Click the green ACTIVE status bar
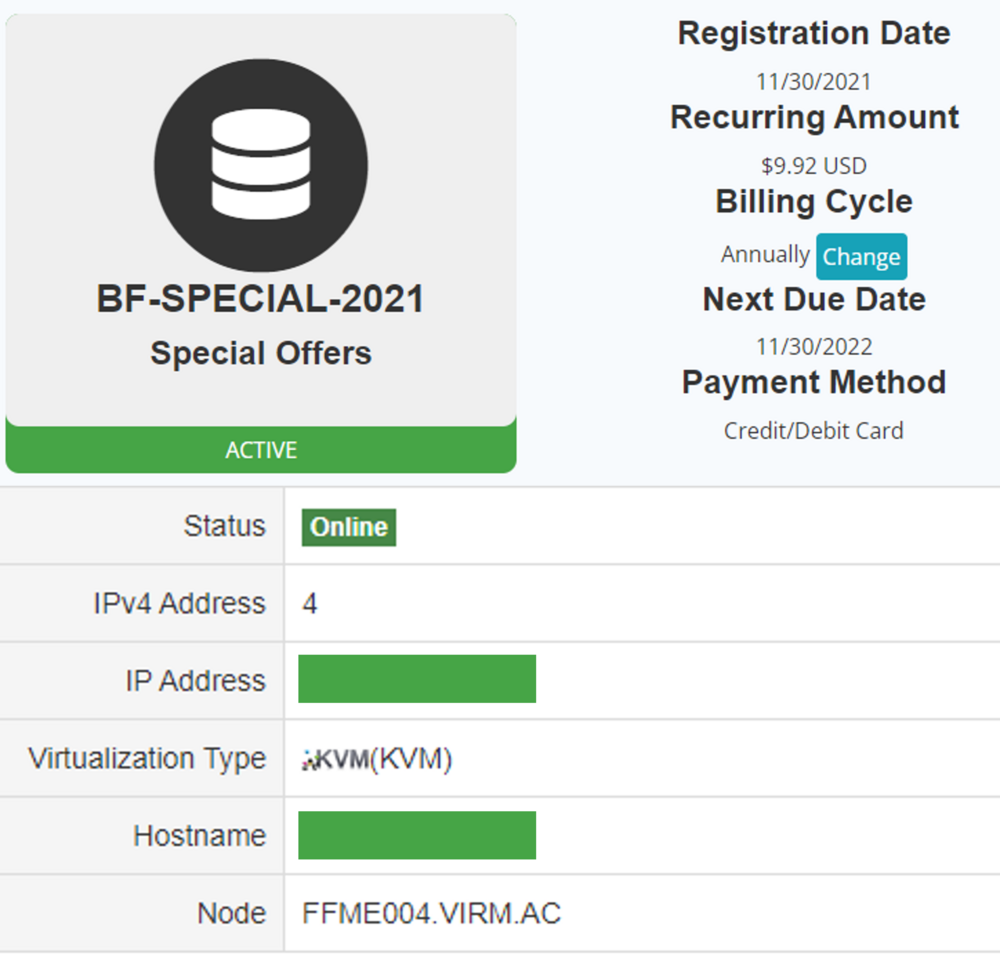This screenshot has height=959, width=1000. point(261,450)
